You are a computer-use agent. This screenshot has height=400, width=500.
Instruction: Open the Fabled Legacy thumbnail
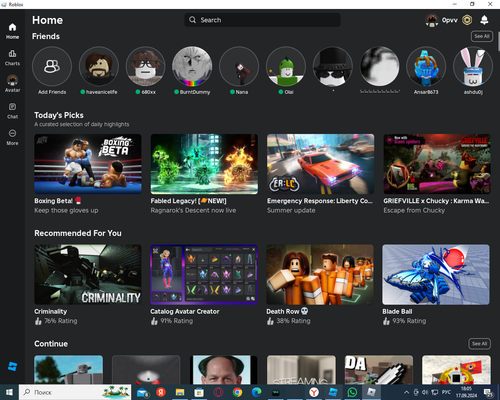tap(204, 164)
